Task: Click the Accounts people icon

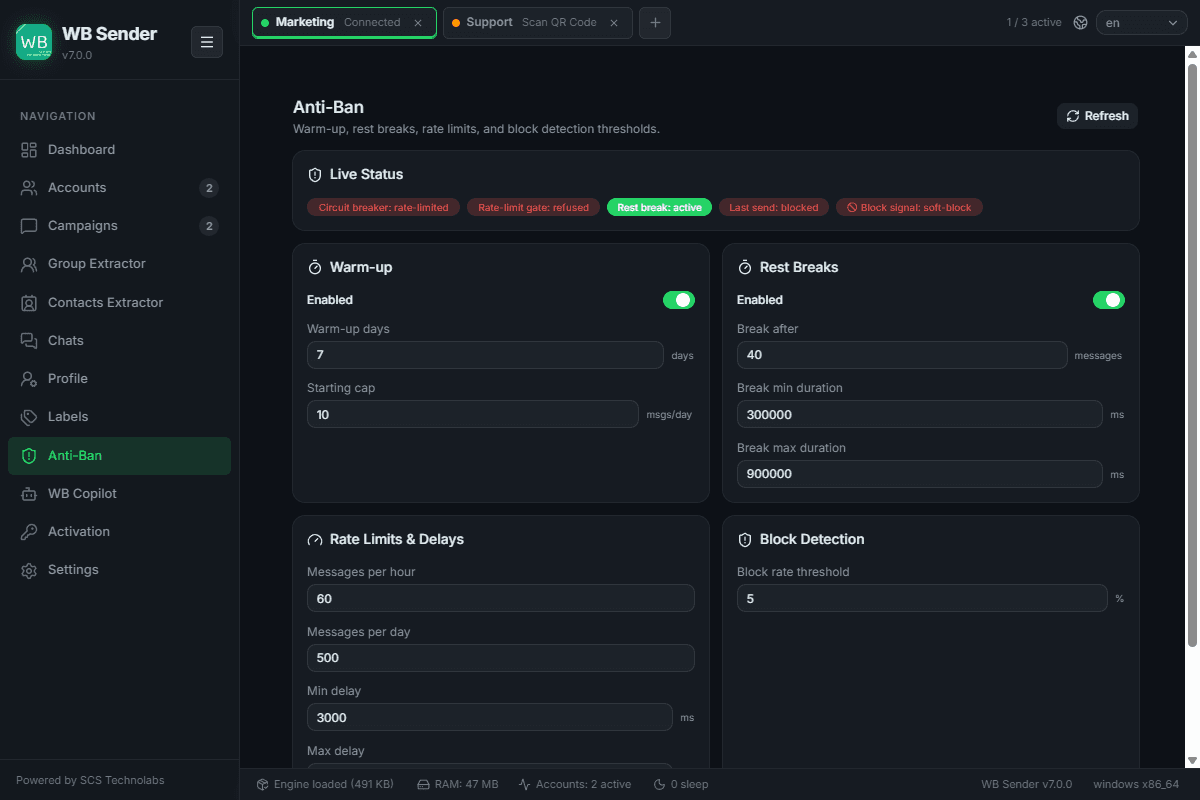Action: (x=29, y=188)
